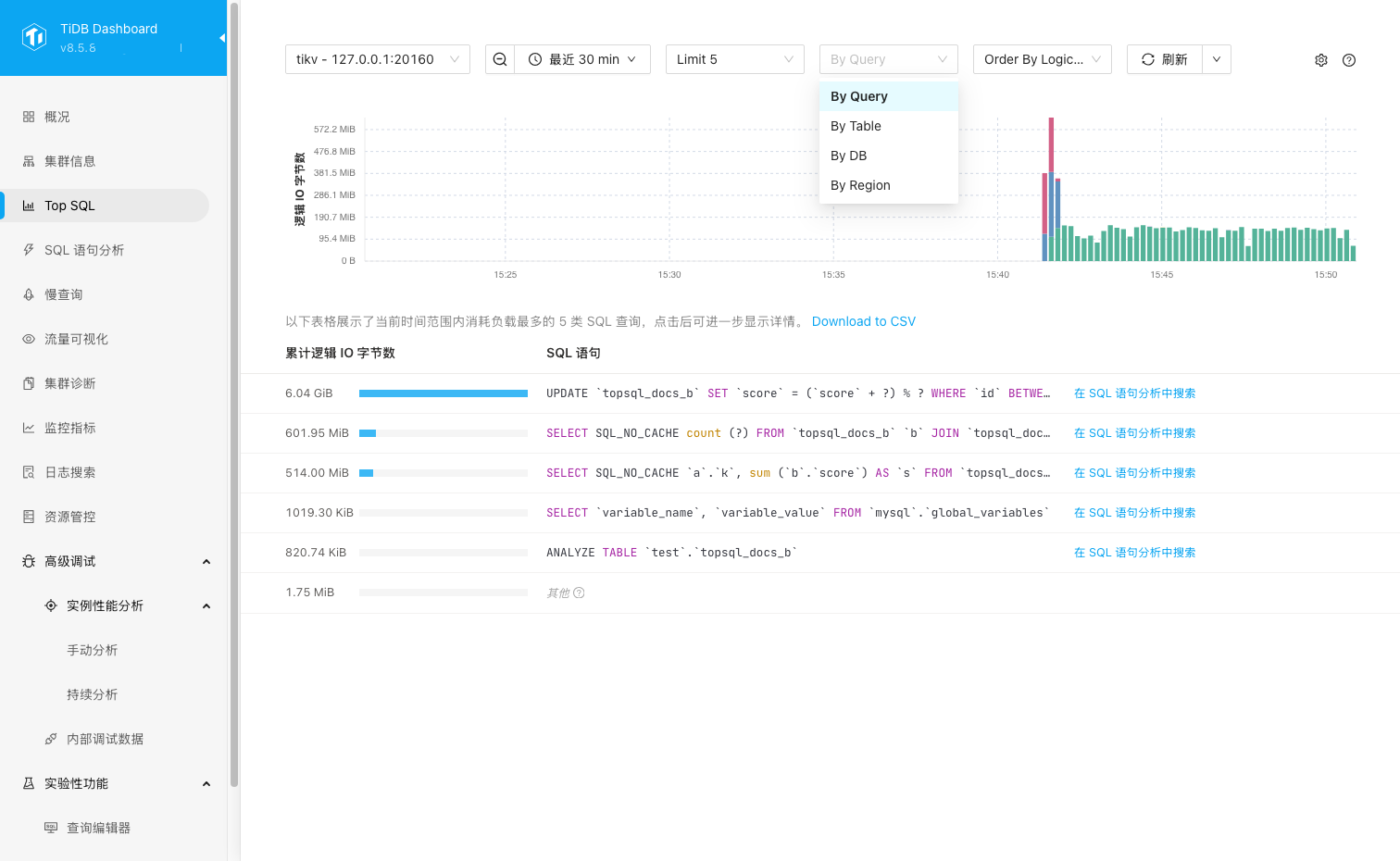Open the help question mark icon
The image size is (1400, 861).
click(1349, 60)
